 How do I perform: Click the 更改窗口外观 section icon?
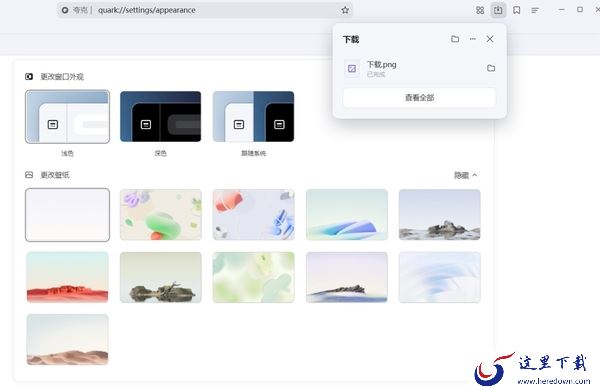coord(29,76)
